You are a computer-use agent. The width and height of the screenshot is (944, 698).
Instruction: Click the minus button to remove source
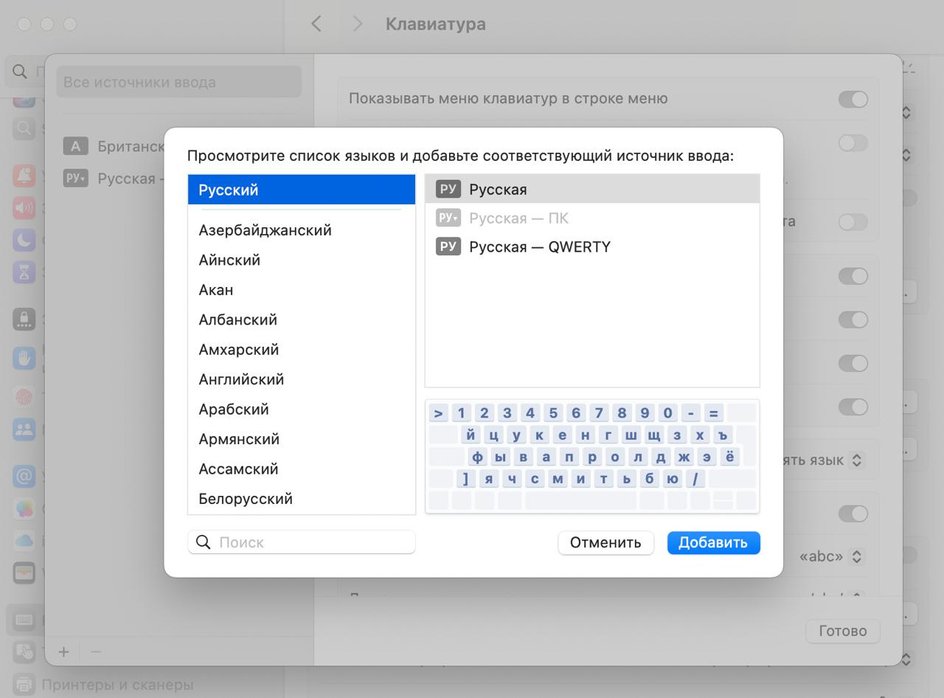[x=96, y=652]
